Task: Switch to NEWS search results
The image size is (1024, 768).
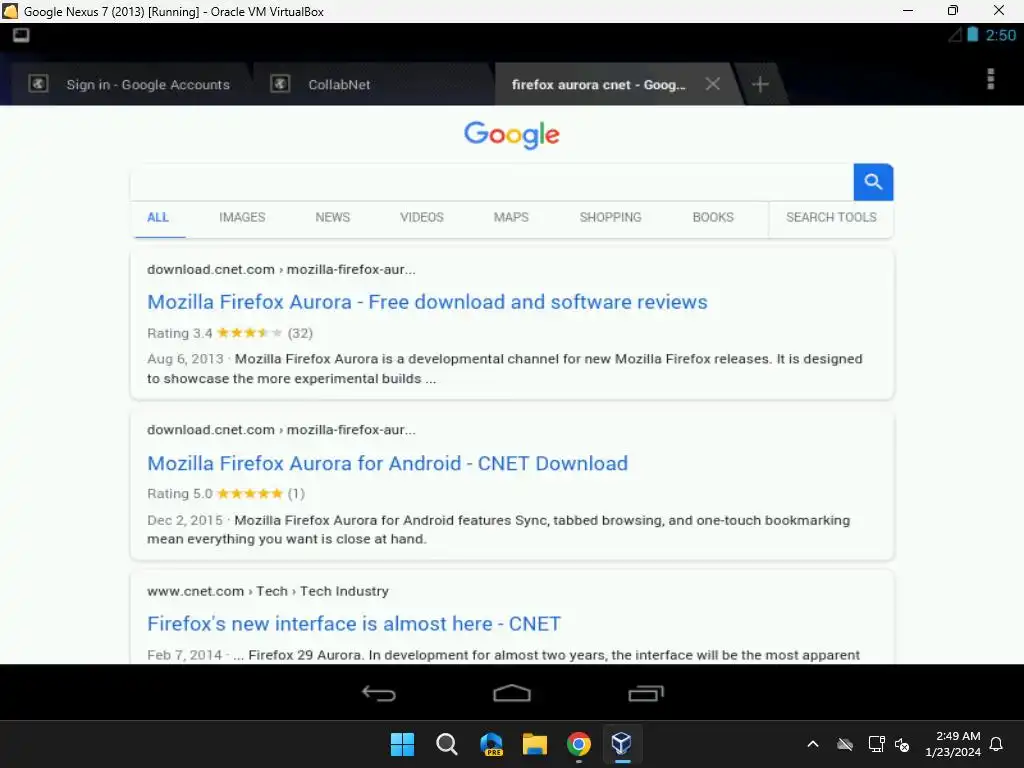Action: coord(332,217)
